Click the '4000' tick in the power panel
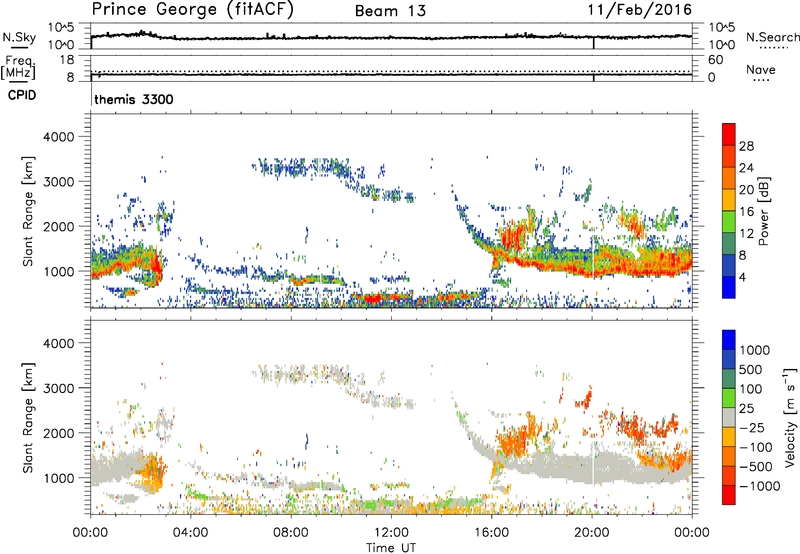The height and width of the screenshot is (554, 800). pyautogui.click(x=58, y=137)
